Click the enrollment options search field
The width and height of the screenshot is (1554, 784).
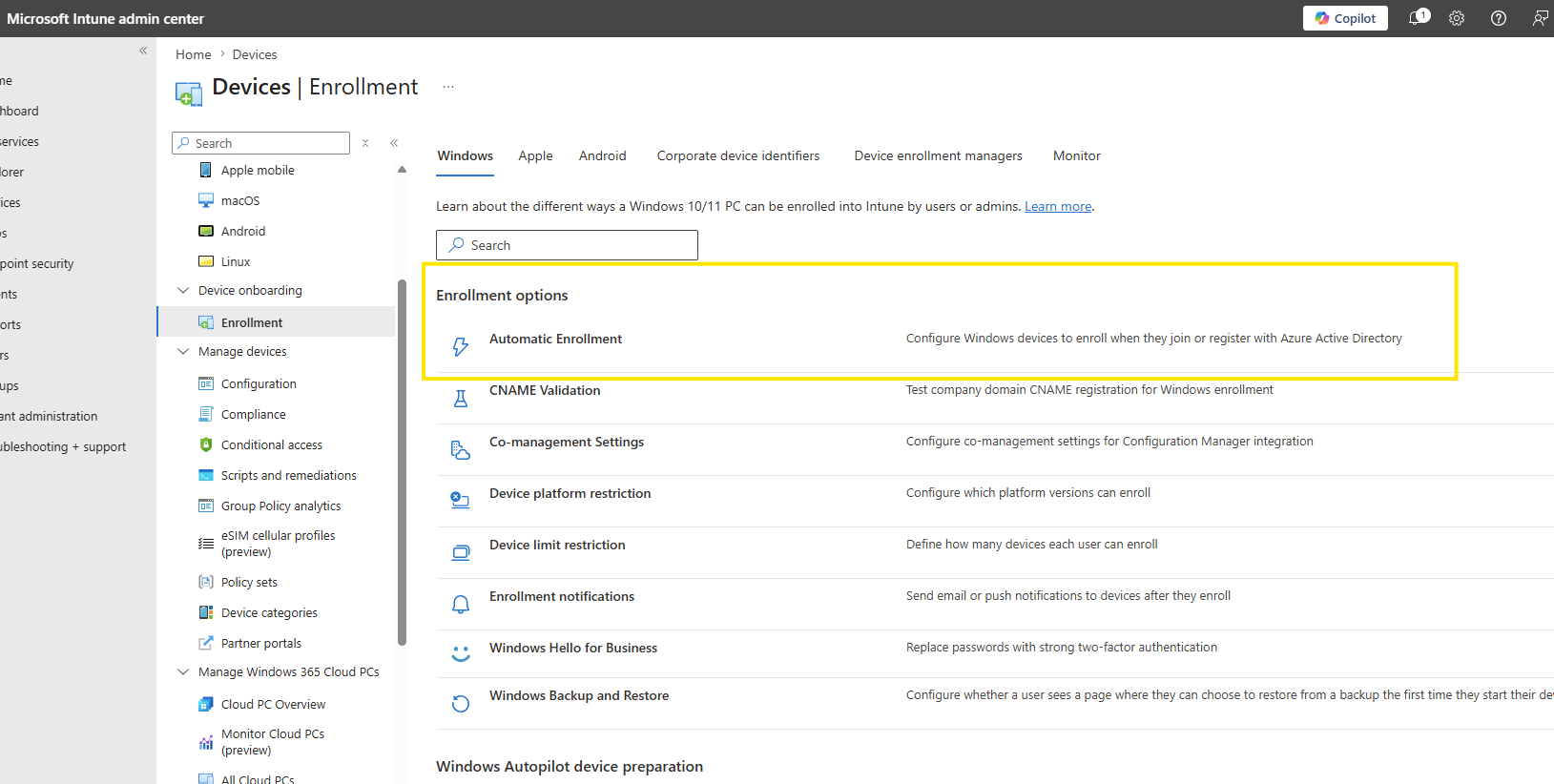coord(567,245)
